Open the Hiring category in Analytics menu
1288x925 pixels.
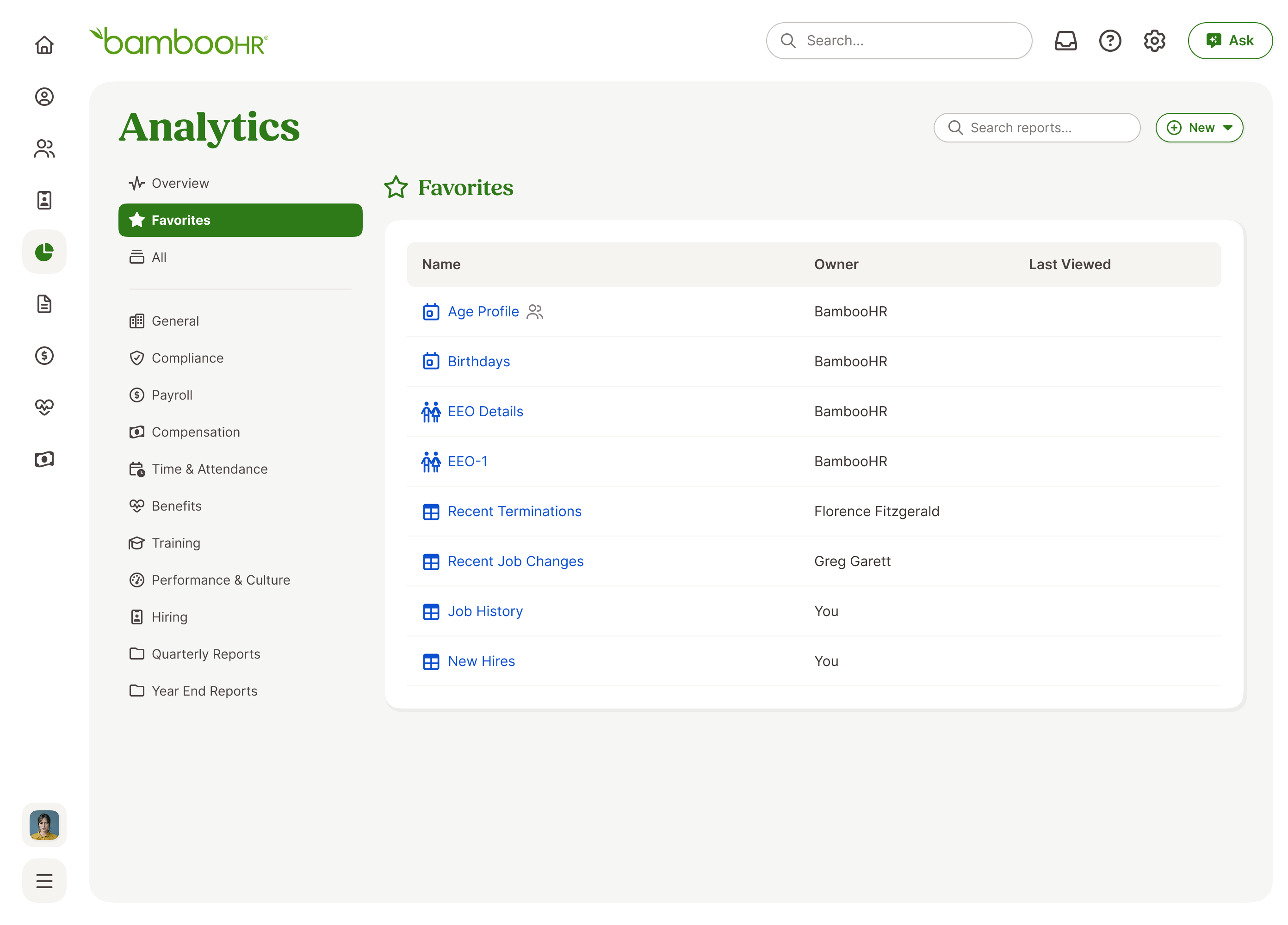(x=240, y=617)
